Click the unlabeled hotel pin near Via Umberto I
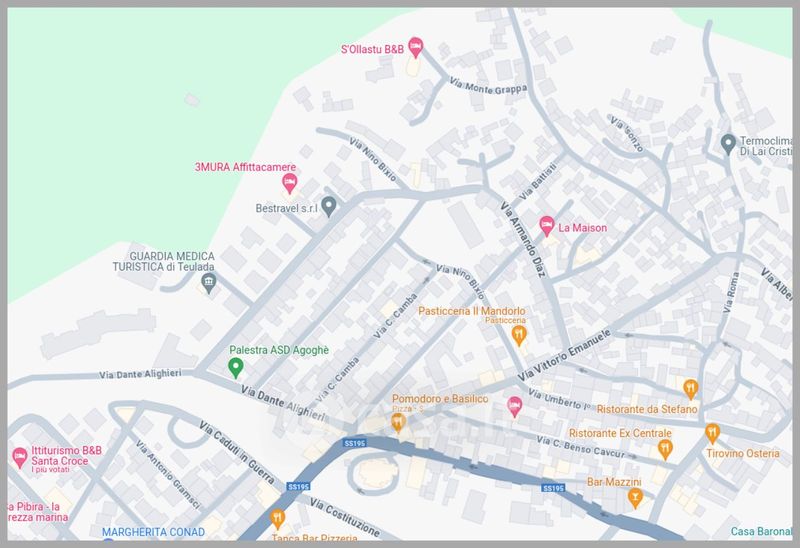800x548 pixels. click(x=515, y=405)
